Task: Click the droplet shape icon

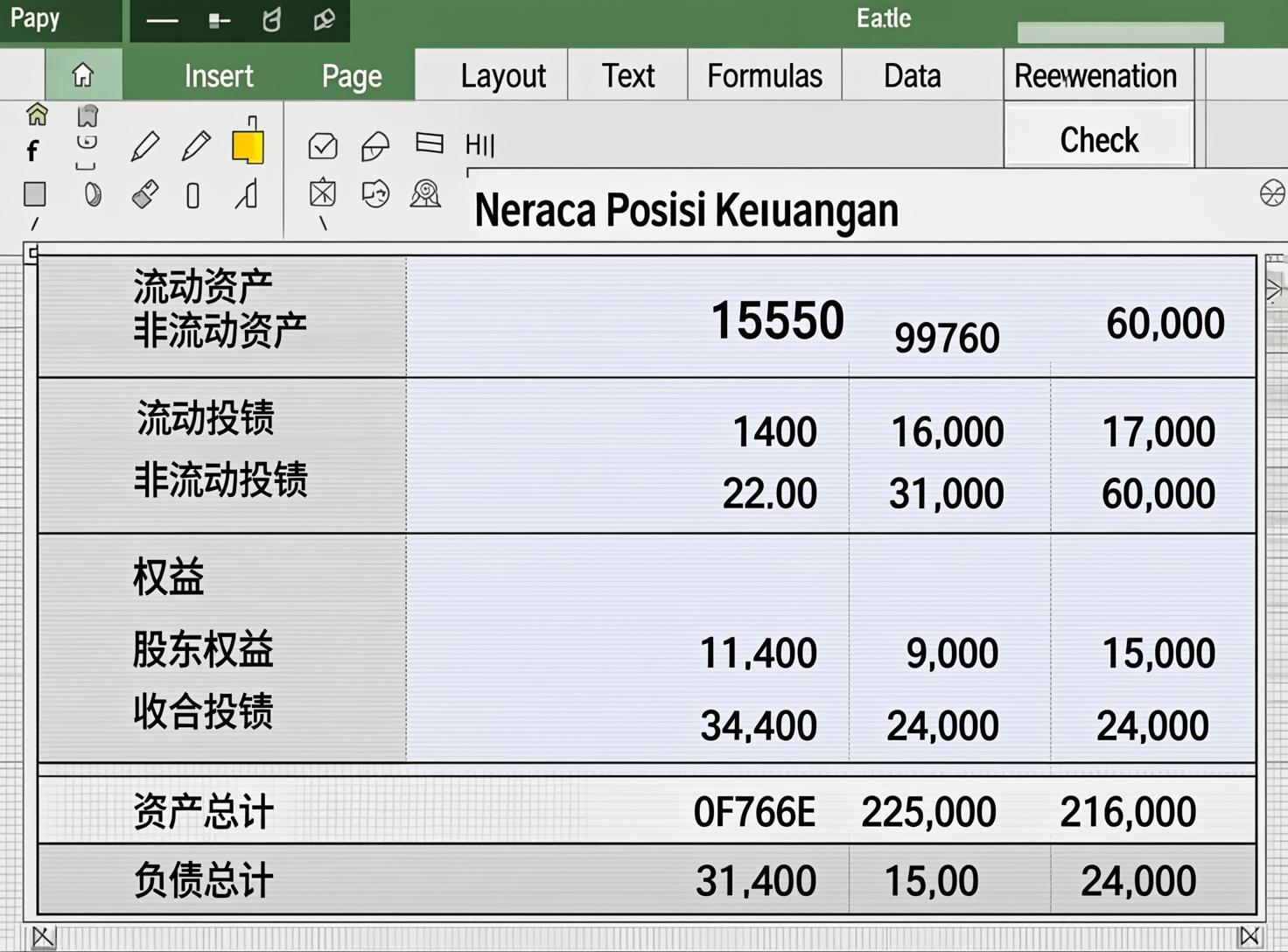Action: click(x=93, y=193)
